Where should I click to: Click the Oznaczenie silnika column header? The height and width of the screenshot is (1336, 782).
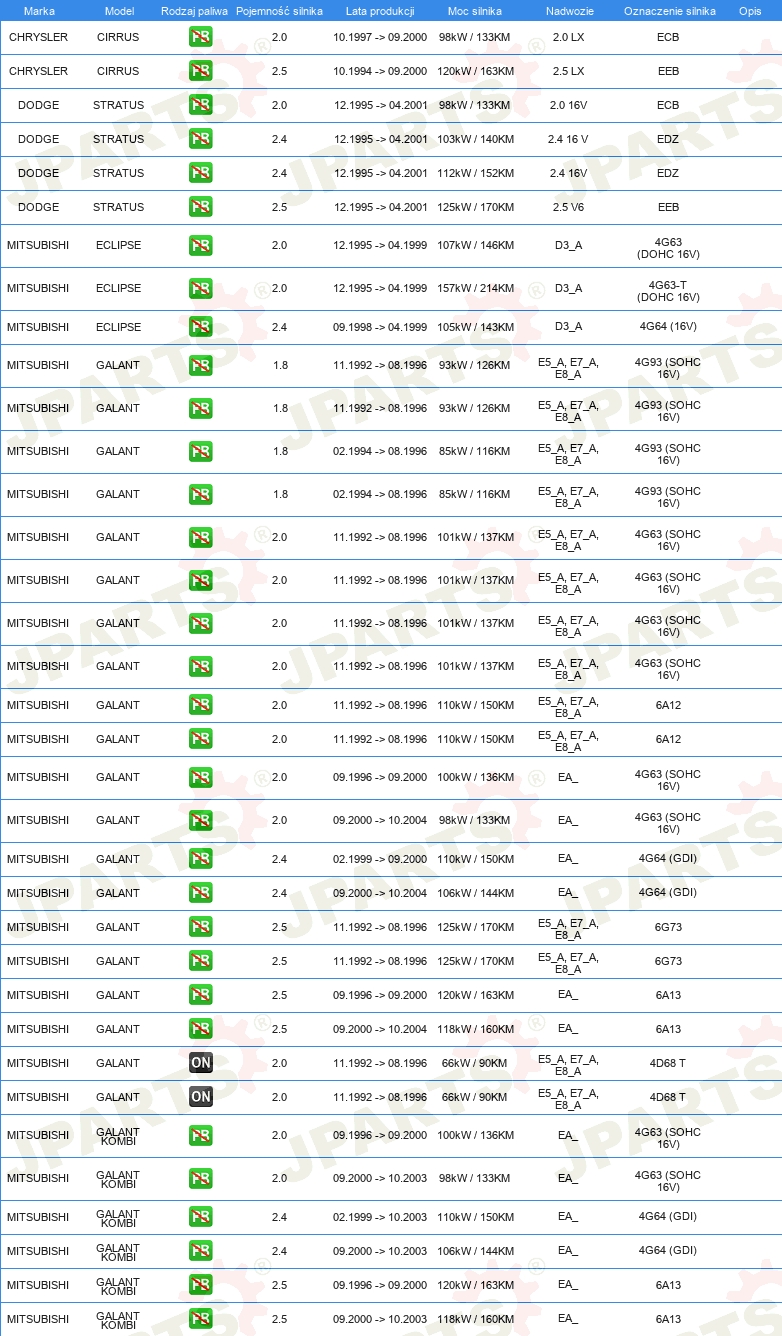coord(669,11)
